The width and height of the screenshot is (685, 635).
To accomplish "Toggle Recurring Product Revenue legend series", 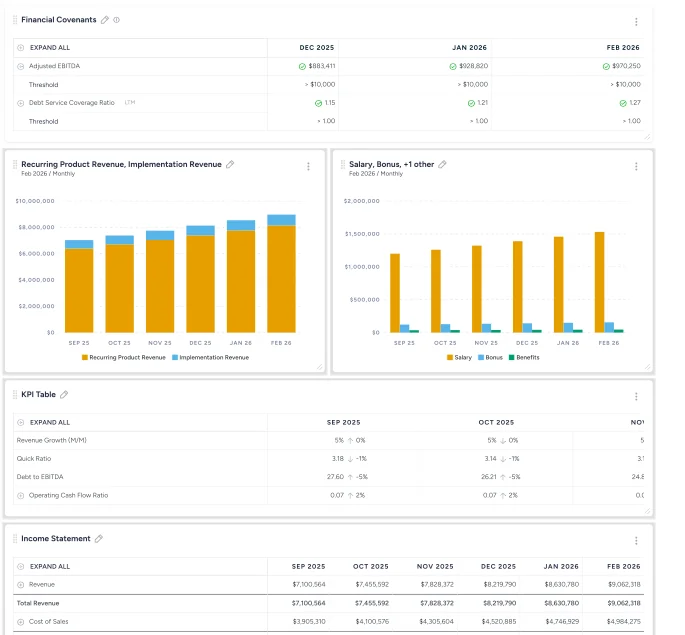I will (x=124, y=358).
